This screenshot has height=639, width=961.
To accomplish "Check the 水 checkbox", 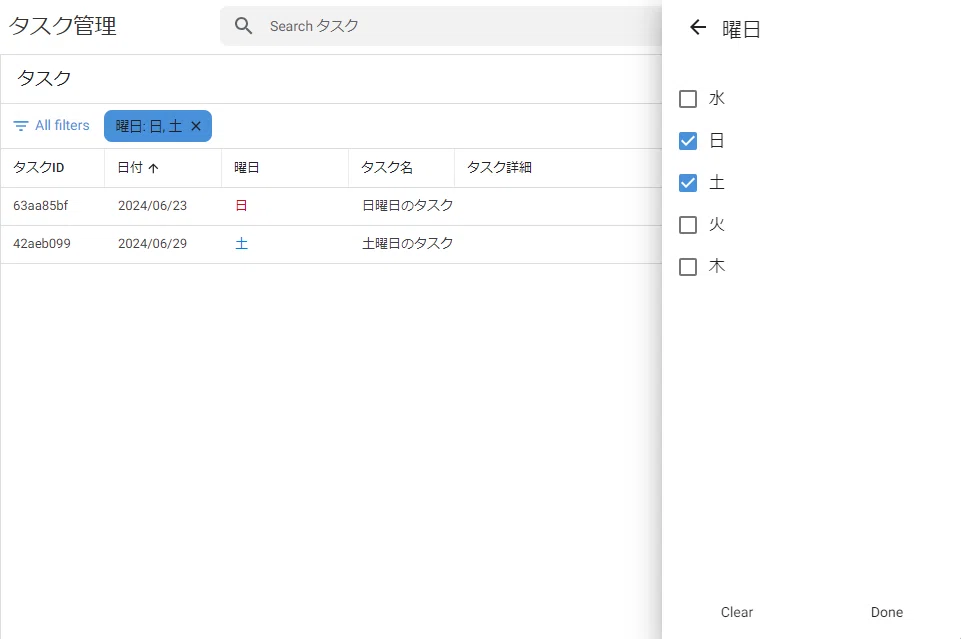I will 688,99.
